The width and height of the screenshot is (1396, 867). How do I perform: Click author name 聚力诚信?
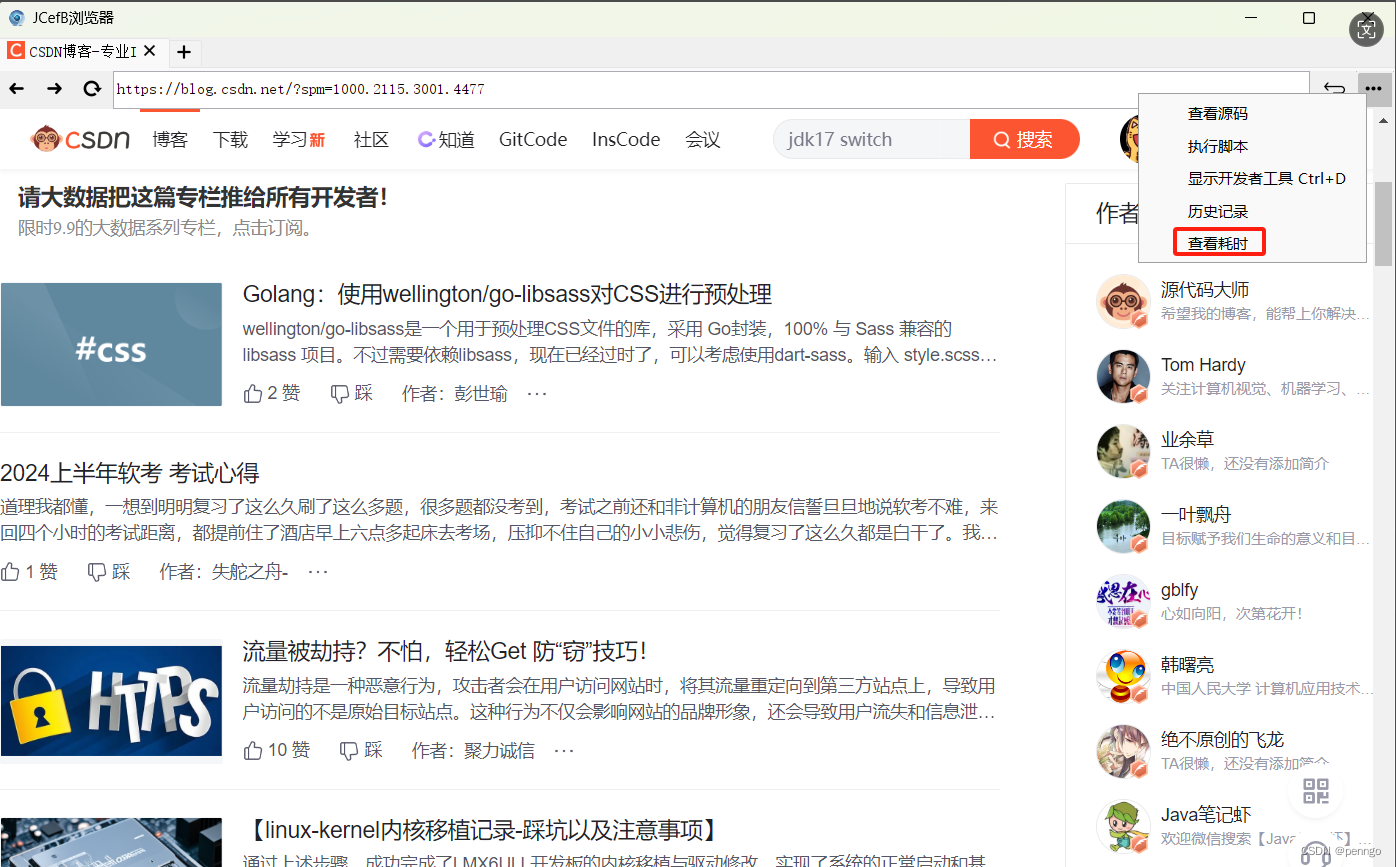click(x=499, y=750)
